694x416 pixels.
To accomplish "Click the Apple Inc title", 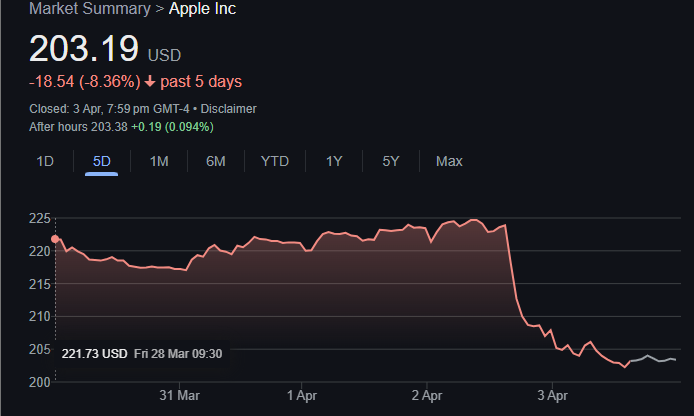I will (x=203, y=10).
